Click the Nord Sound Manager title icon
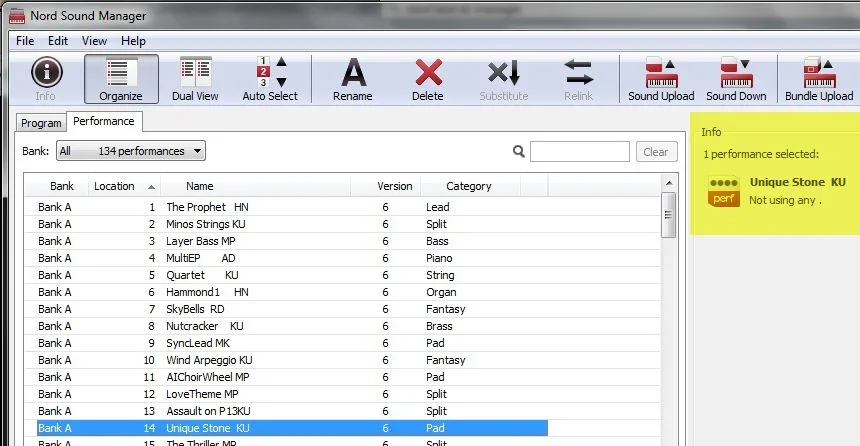 (17, 16)
